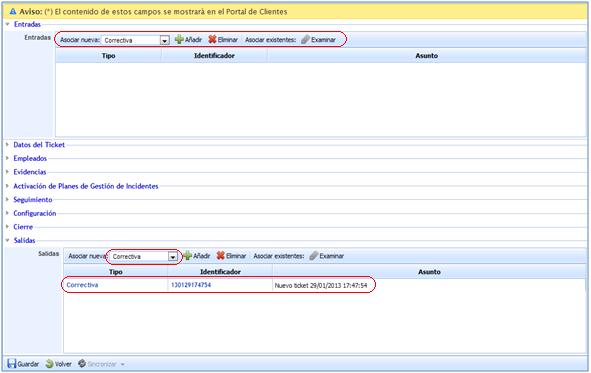Click the green Añadir icon in Entradas
This screenshot has width=591, height=373.
click(179, 39)
